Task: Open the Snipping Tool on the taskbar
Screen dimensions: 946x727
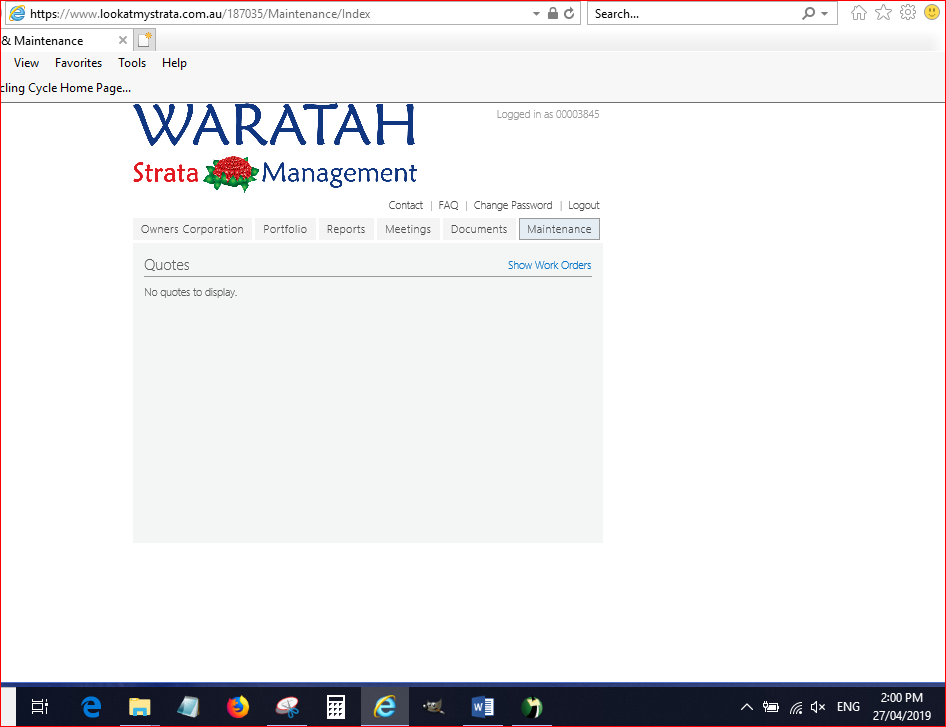Action: [287, 706]
